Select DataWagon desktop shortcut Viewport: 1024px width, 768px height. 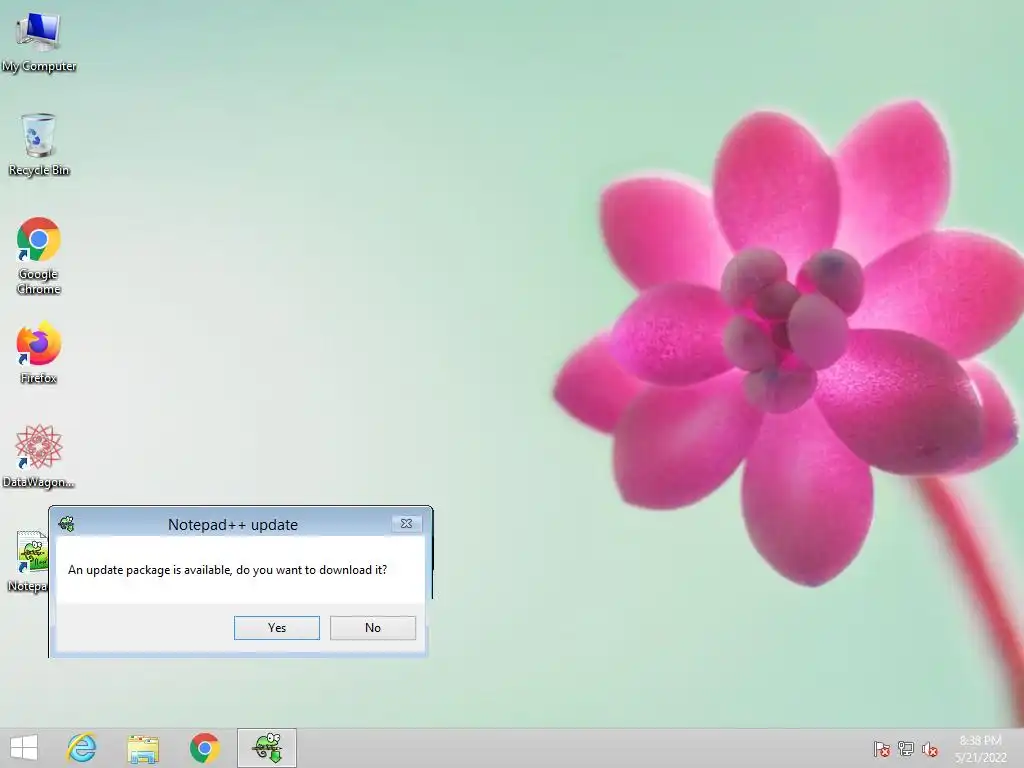(x=38, y=456)
